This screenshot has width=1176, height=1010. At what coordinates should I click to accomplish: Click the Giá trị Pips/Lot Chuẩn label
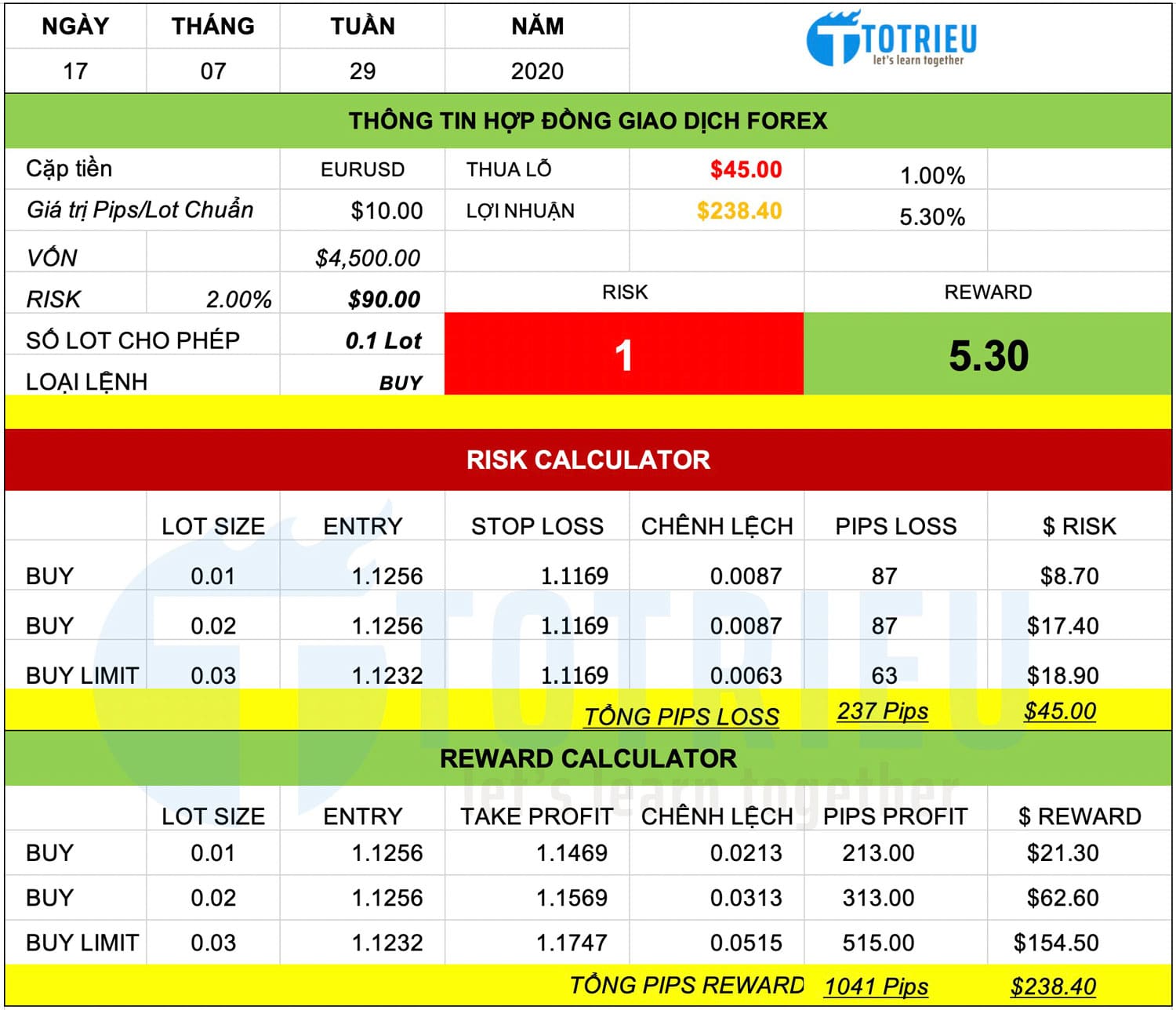coord(140,210)
